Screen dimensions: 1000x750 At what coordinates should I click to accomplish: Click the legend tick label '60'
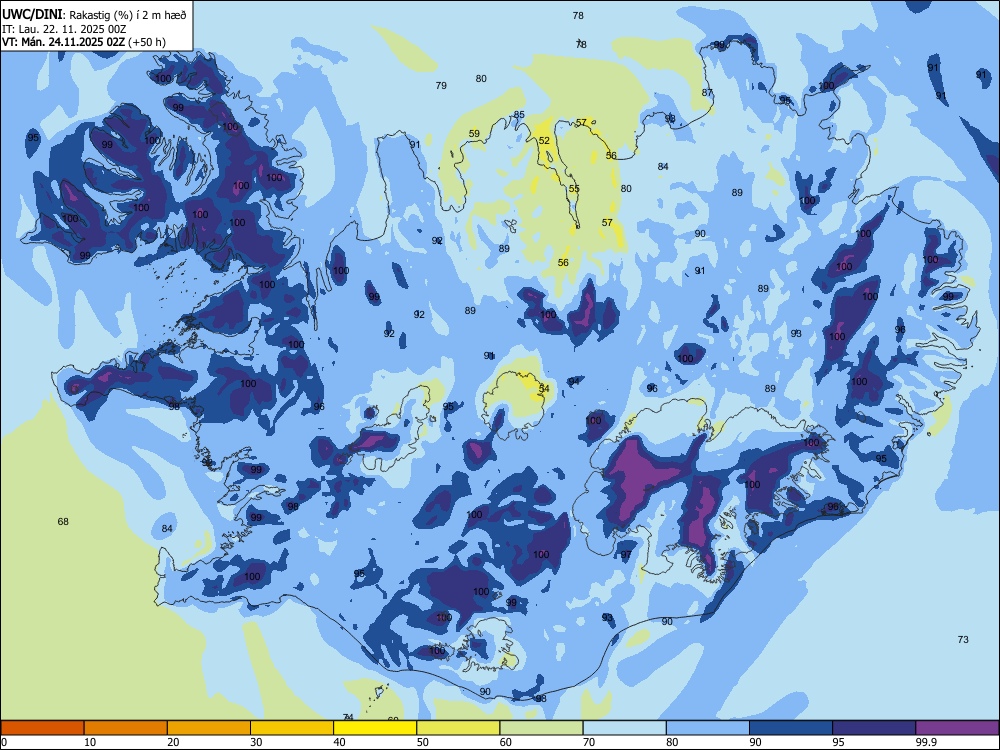(506, 742)
